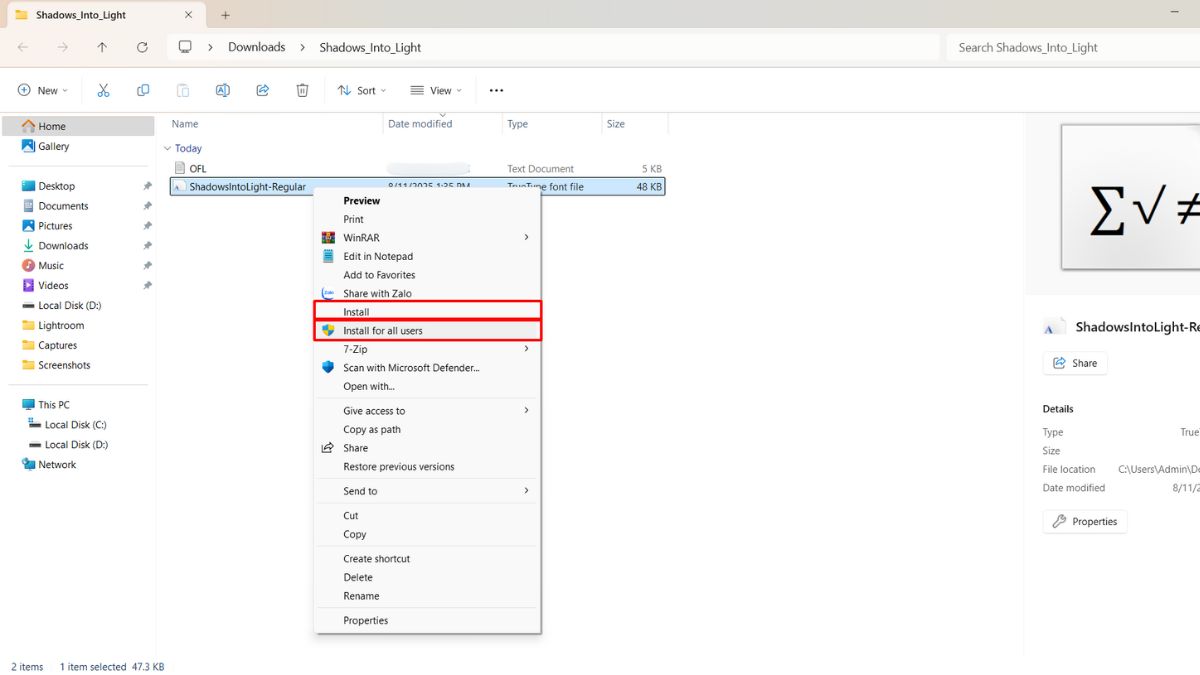Click the Cut scissors icon in toolbar
Screen dimensions: 1200x675
pyautogui.click(x=103, y=90)
